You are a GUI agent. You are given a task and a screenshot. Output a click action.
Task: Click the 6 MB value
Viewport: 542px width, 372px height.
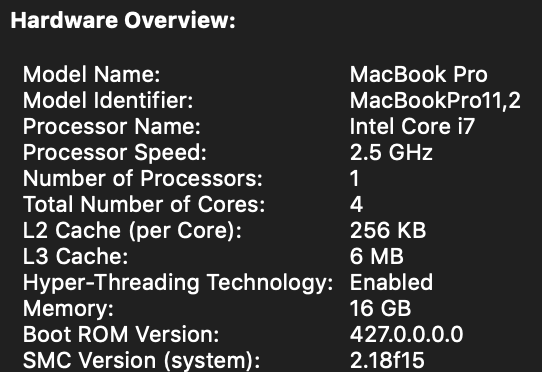click(x=377, y=257)
